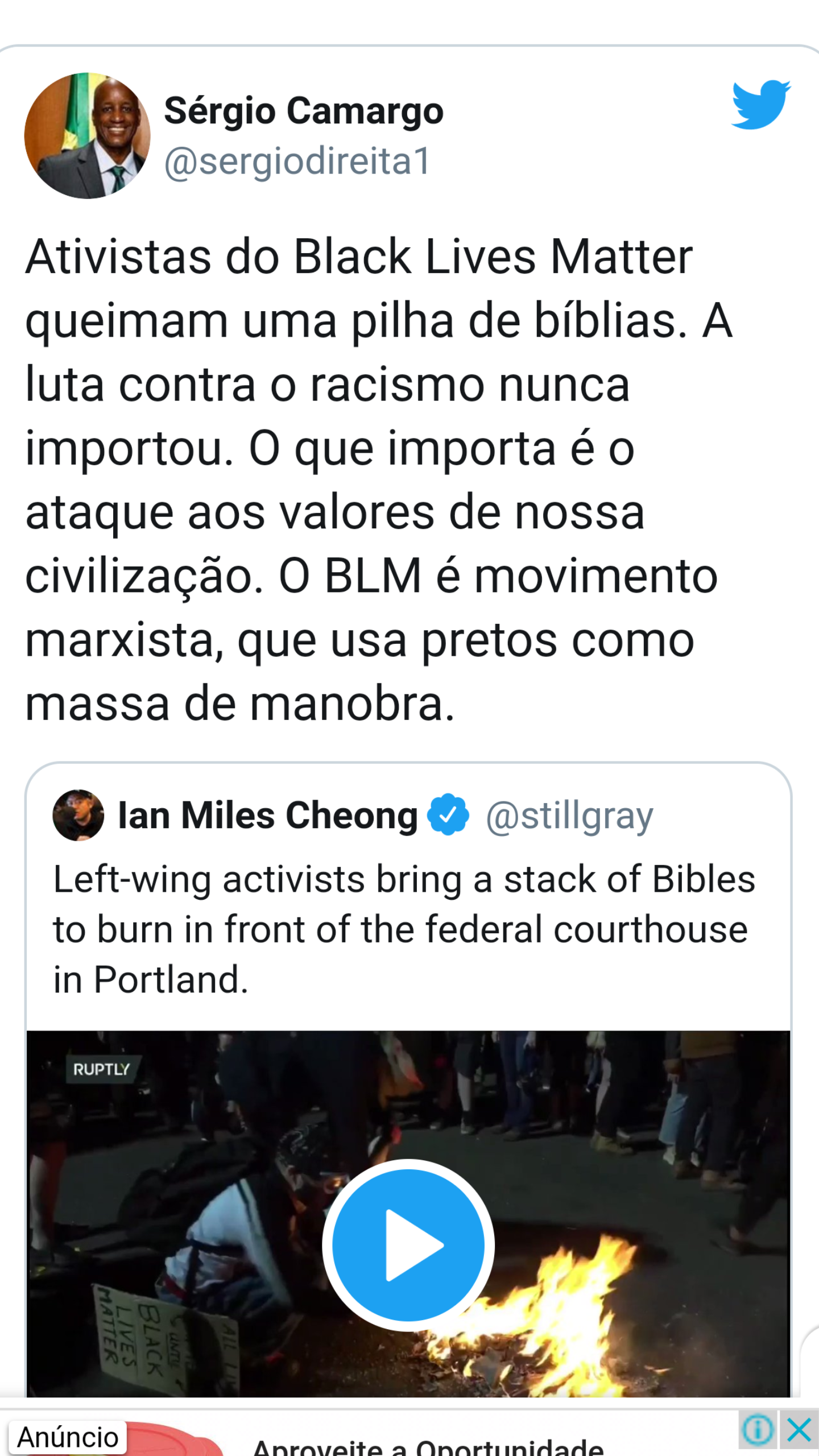
Task: Open the Twitter bird logo
Action: tap(761, 105)
